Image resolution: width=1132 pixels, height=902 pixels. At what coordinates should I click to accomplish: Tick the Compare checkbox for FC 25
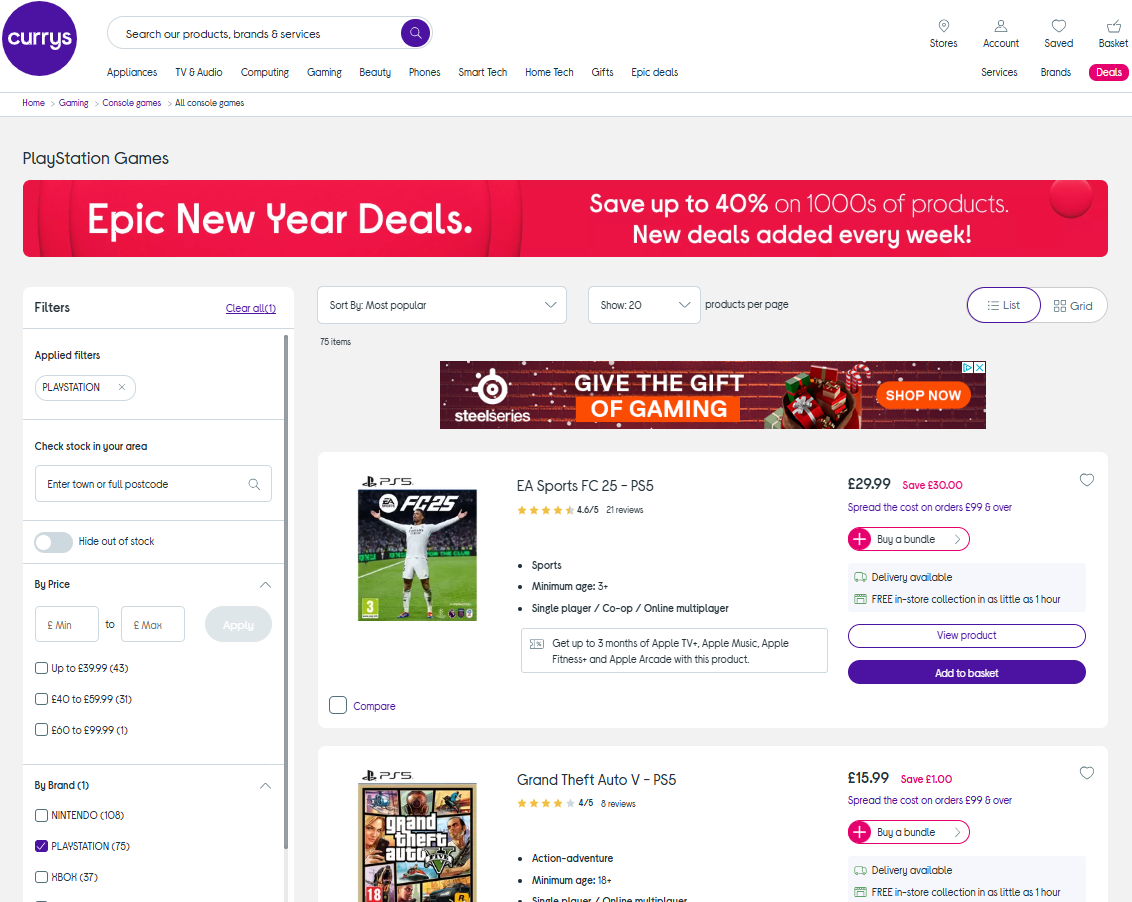coord(338,705)
